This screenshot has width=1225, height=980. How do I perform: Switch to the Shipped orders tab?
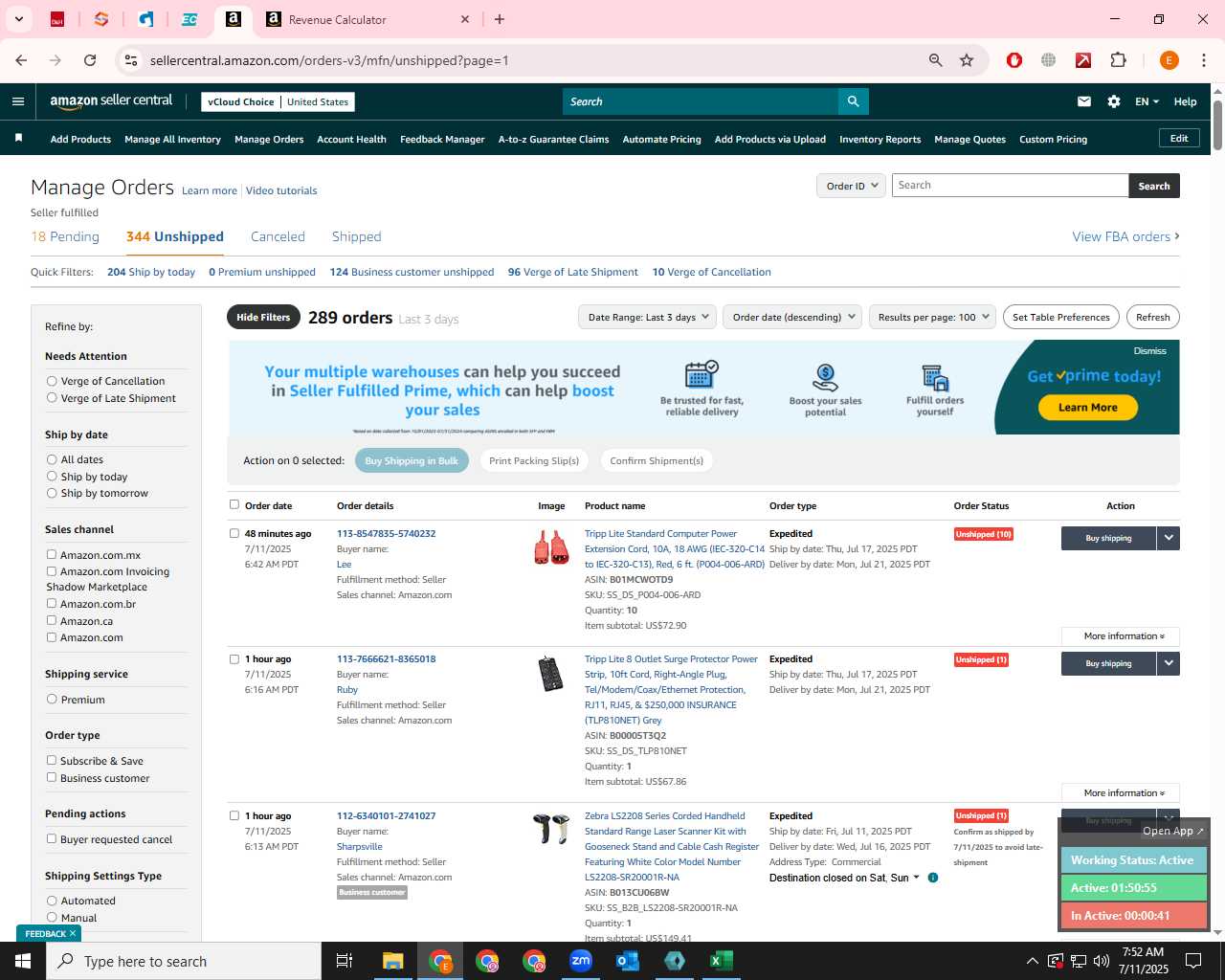[x=356, y=236]
